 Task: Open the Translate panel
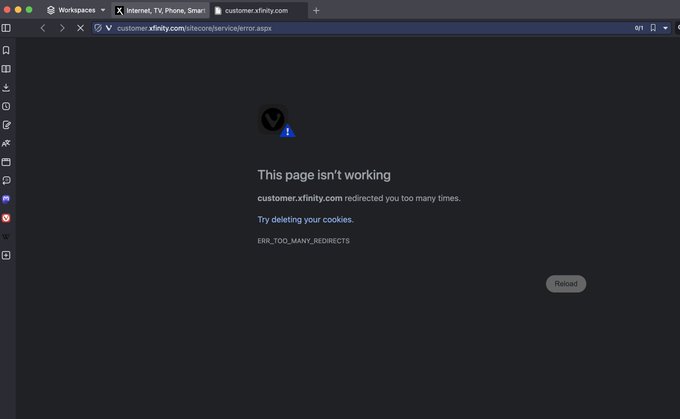pyautogui.click(x=6, y=144)
